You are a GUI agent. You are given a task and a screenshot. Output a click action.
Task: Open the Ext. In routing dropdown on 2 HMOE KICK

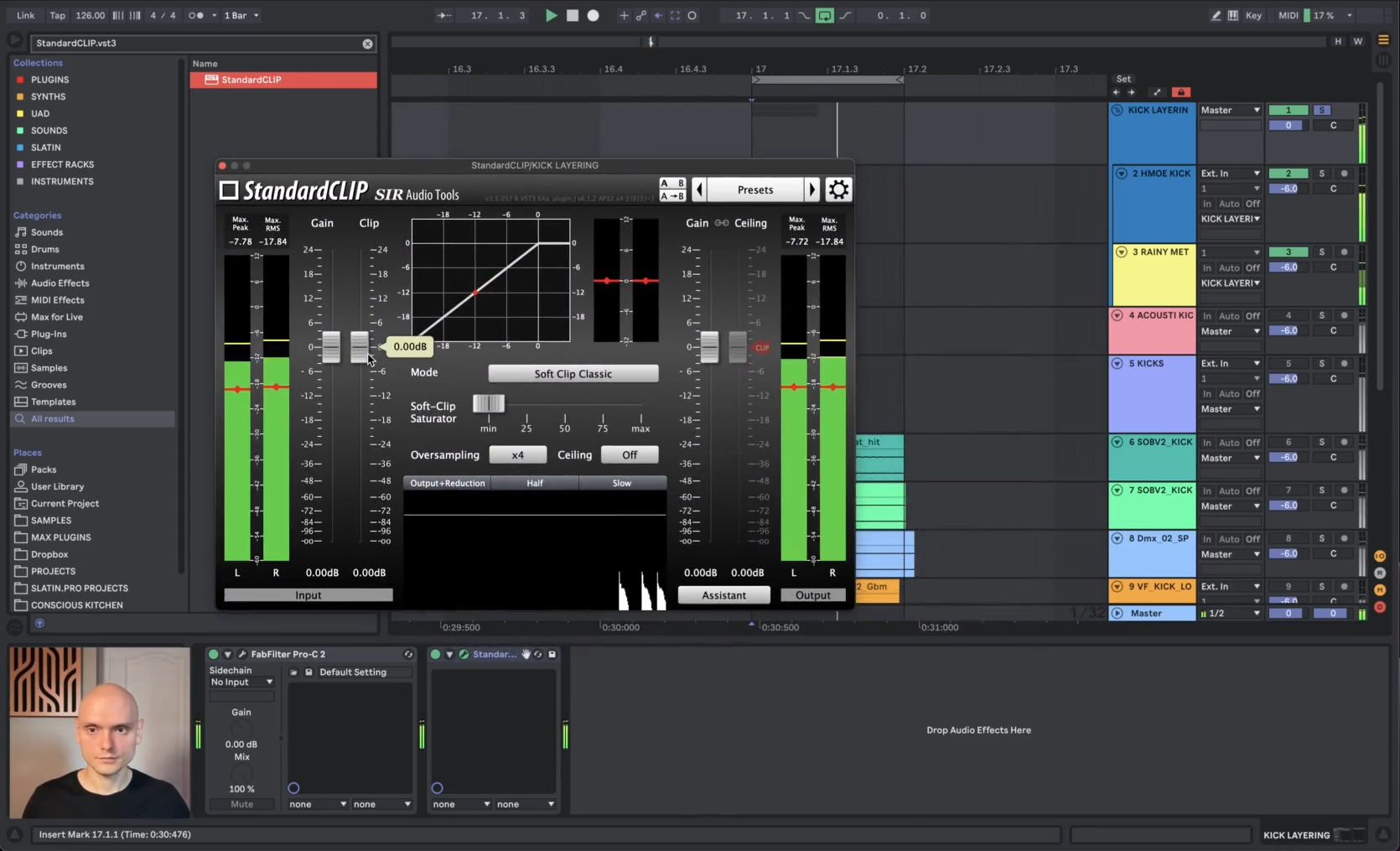tap(1229, 173)
